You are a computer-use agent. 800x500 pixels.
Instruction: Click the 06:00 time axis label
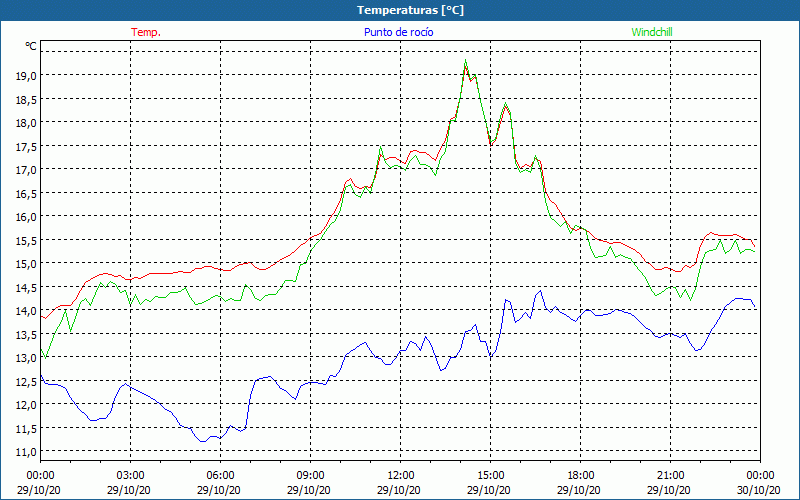coord(220,475)
